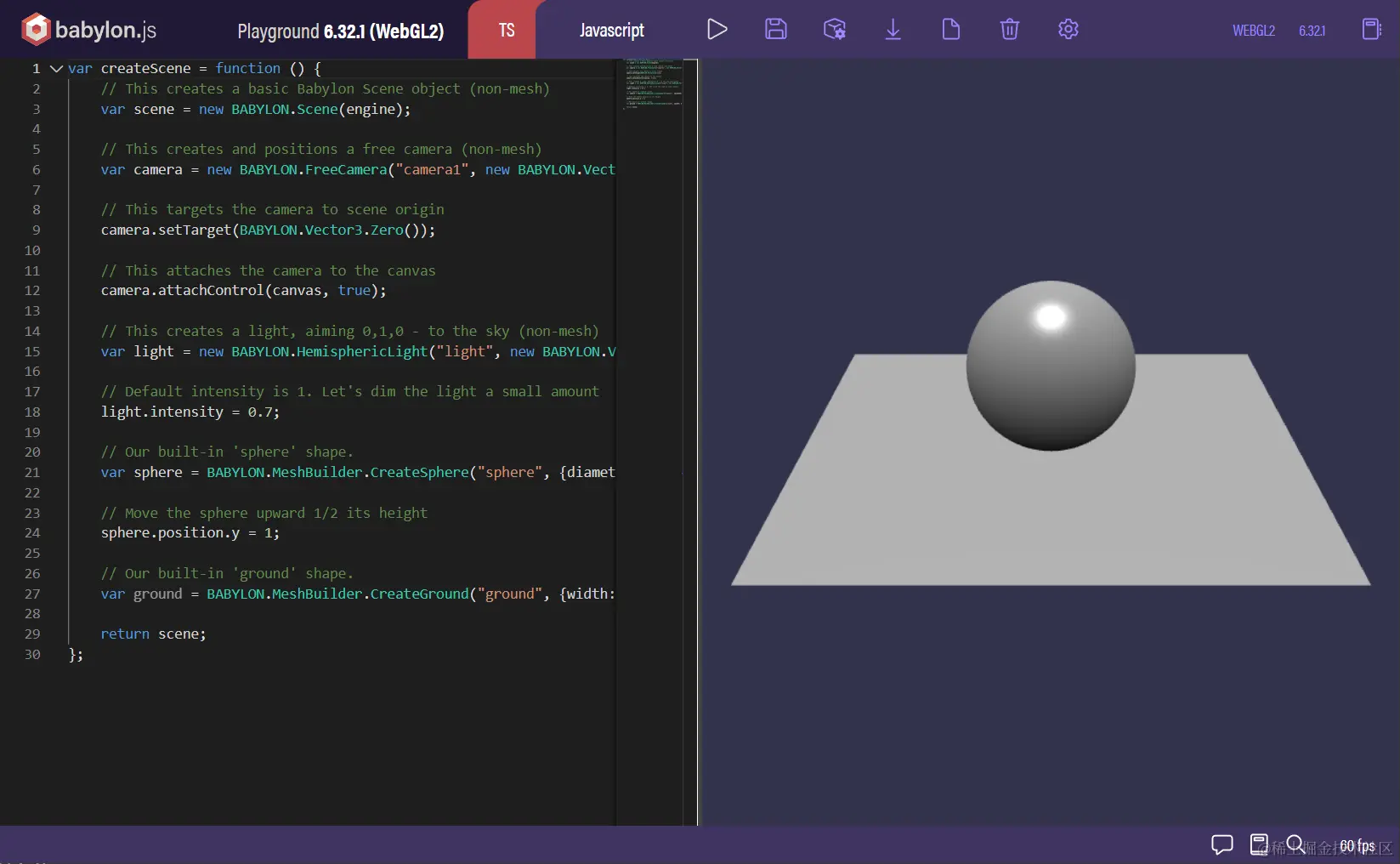Save the playground with the floppy disk icon
This screenshot has height=864, width=1400.
[x=776, y=30]
